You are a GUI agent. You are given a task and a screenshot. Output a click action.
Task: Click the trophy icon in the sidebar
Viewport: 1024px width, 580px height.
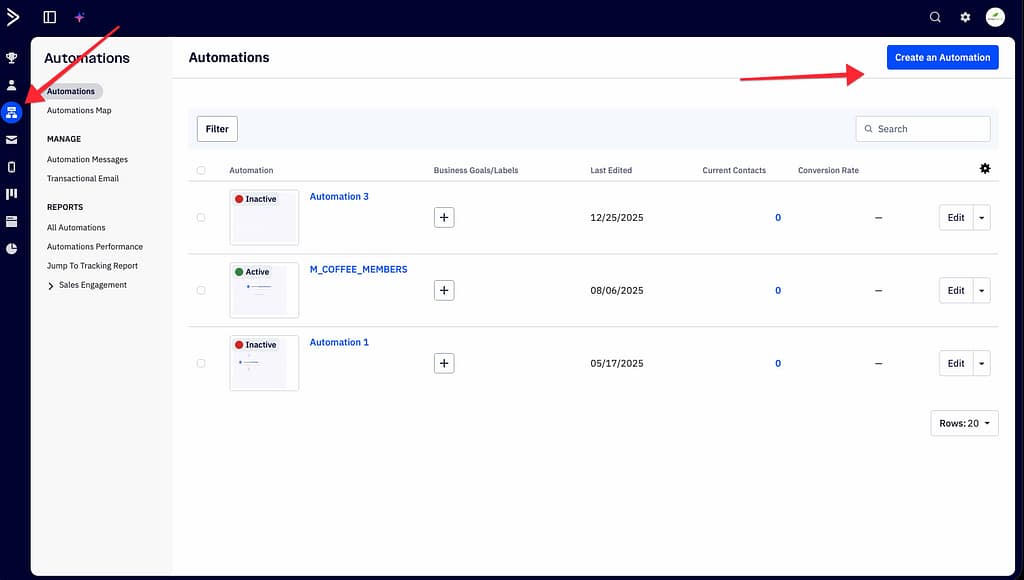coord(12,58)
